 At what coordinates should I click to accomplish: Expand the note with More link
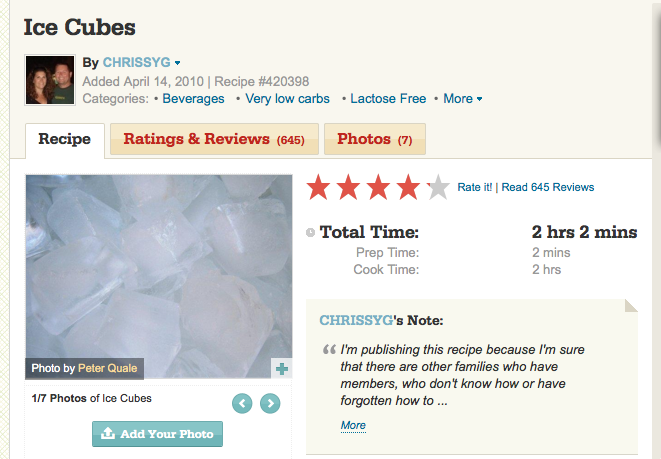click(x=353, y=425)
